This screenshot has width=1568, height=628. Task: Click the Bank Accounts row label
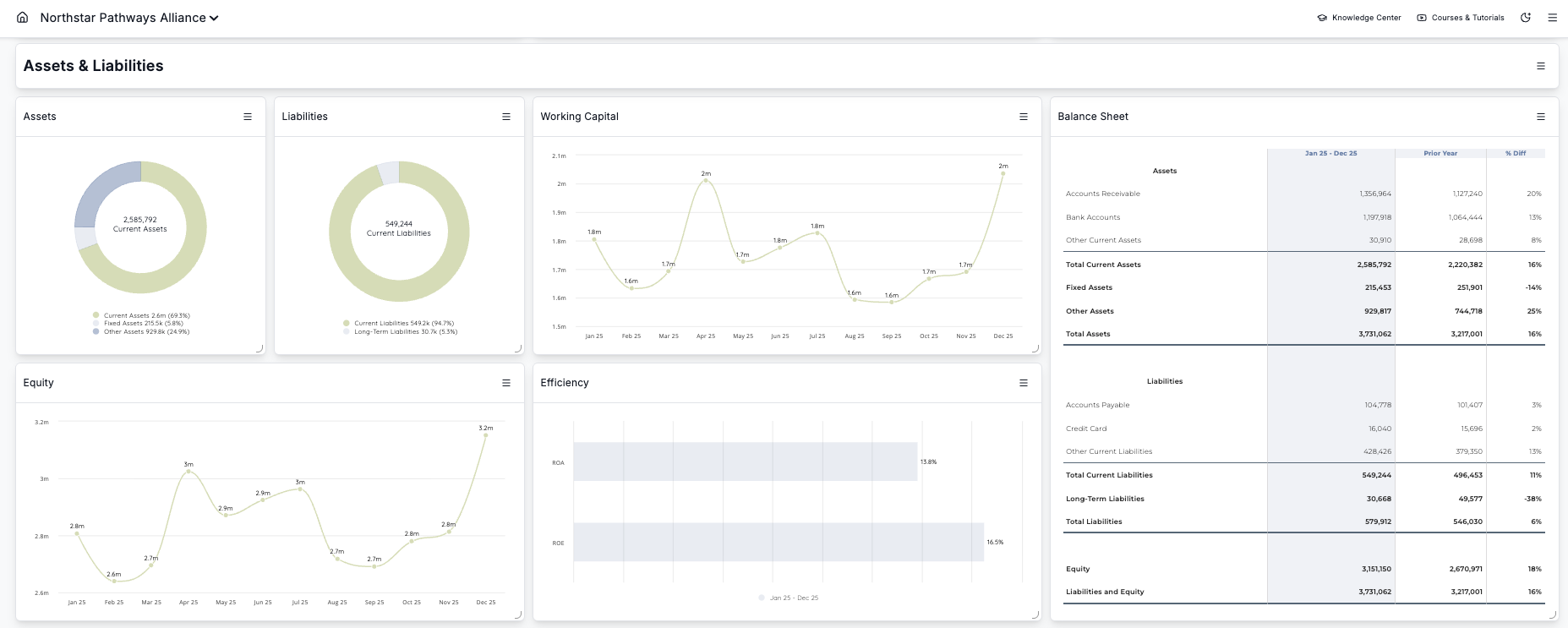coord(1093,217)
